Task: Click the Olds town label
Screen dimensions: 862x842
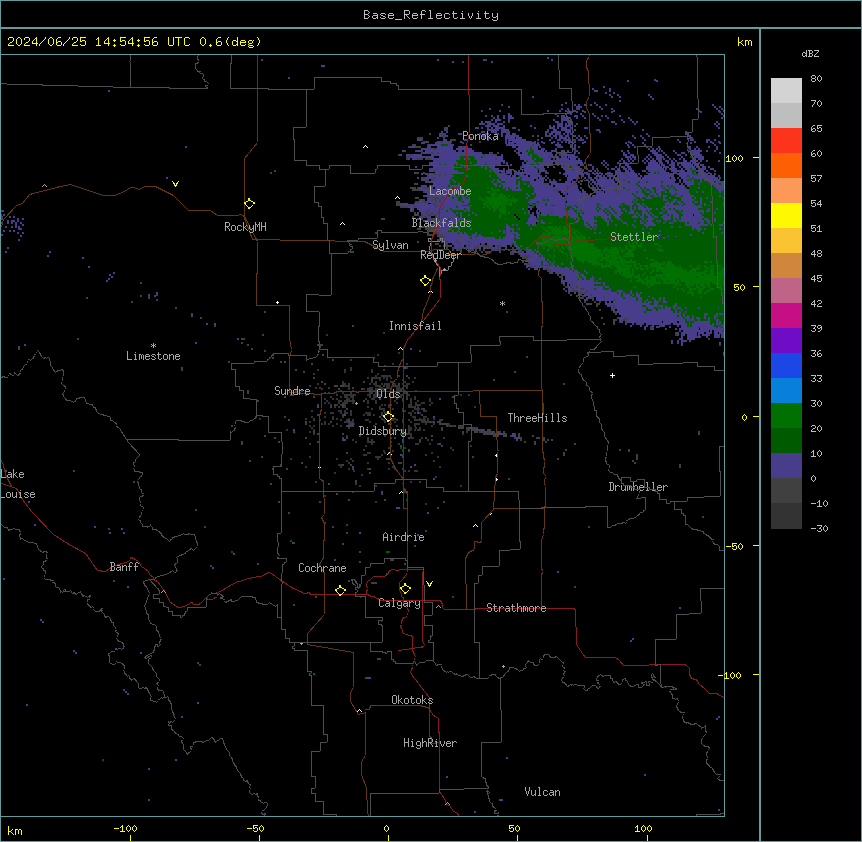Action: pos(388,394)
